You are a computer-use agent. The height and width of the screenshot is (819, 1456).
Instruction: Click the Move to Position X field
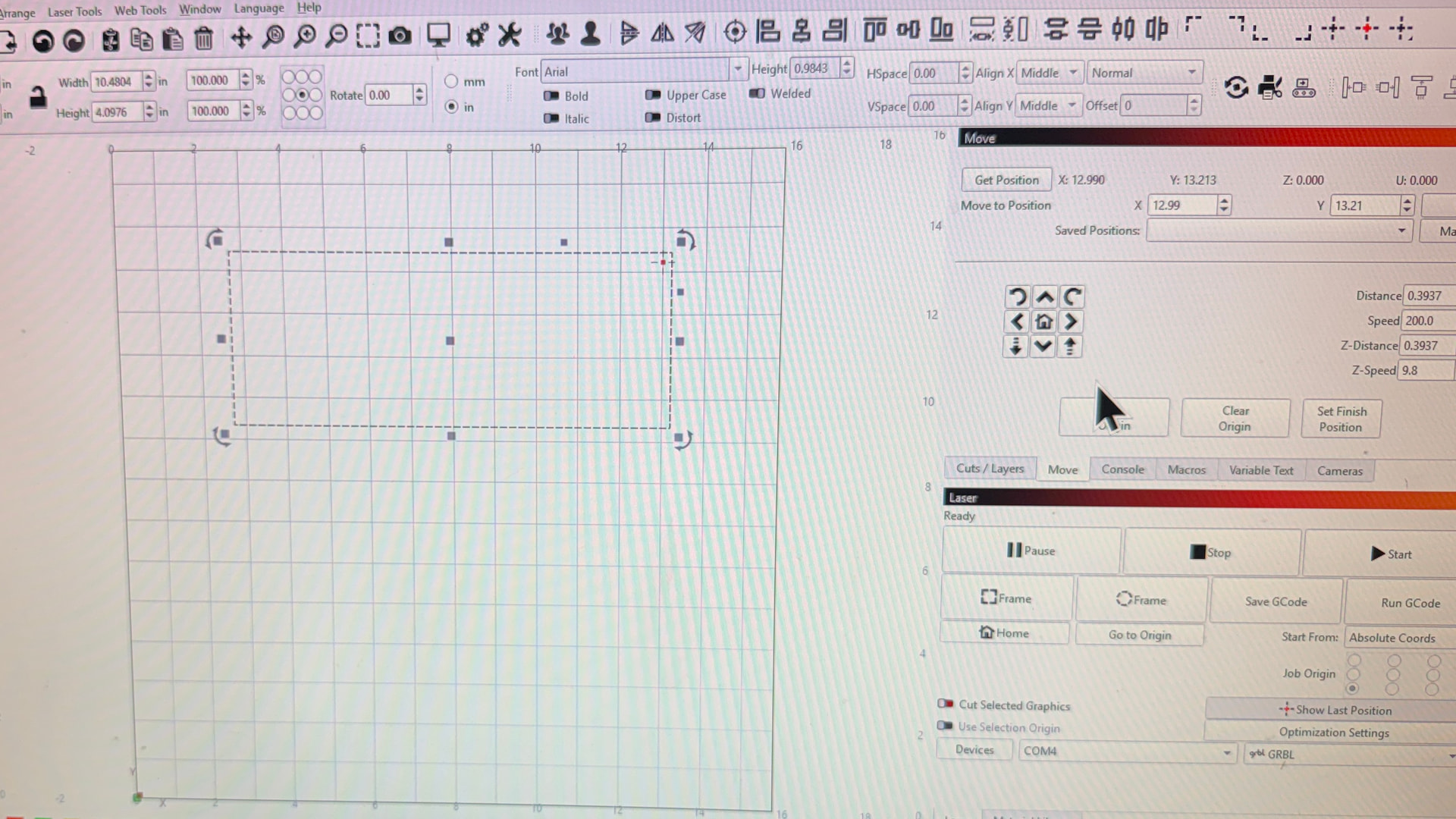[1182, 206]
